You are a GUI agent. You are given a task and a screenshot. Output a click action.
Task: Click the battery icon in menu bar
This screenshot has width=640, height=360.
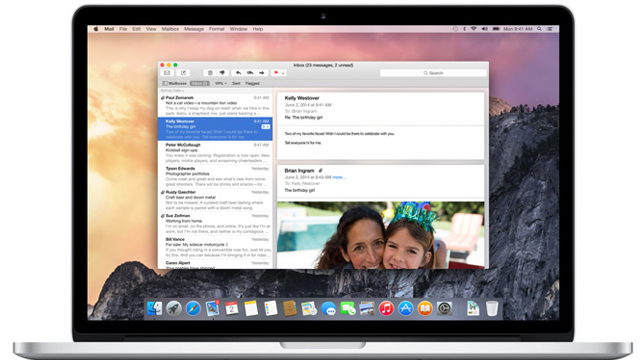coord(496,29)
